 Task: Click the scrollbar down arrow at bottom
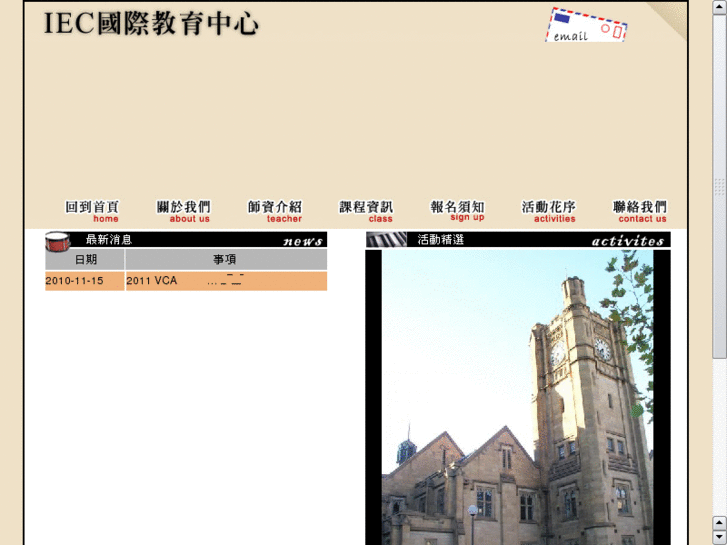coord(719,538)
